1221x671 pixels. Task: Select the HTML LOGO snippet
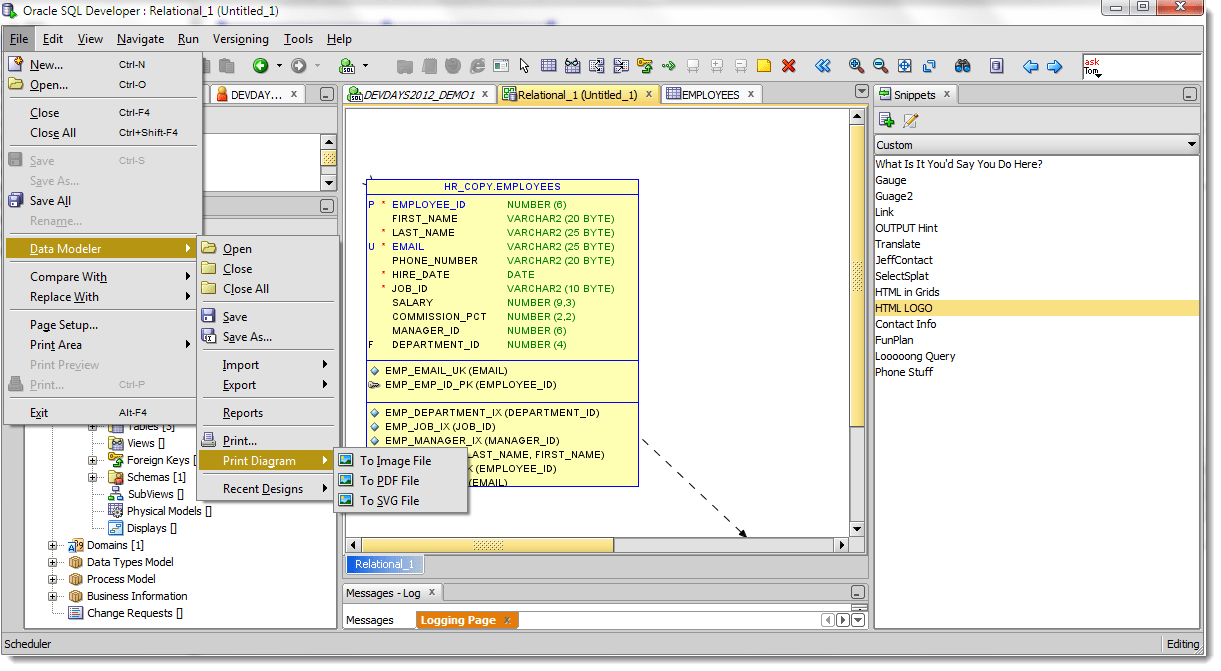tap(904, 308)
